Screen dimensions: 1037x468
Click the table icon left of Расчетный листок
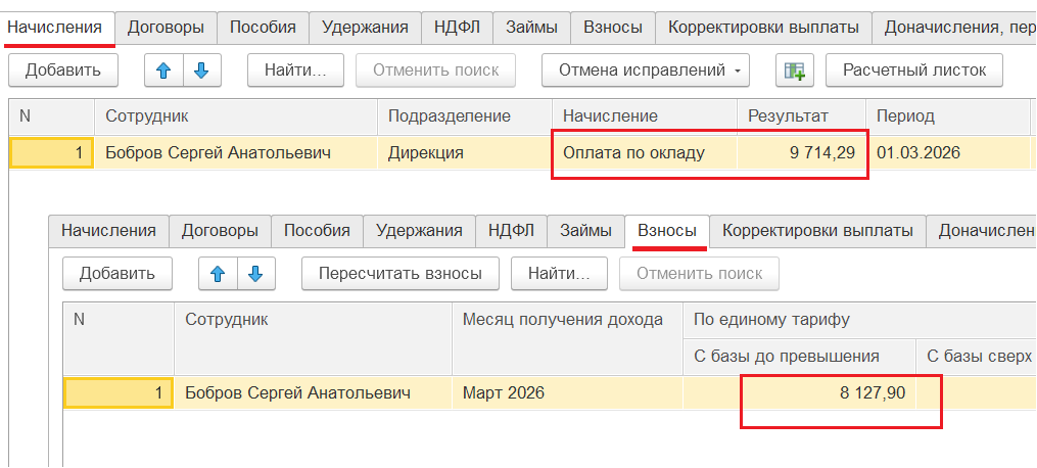tap(795, 70)
